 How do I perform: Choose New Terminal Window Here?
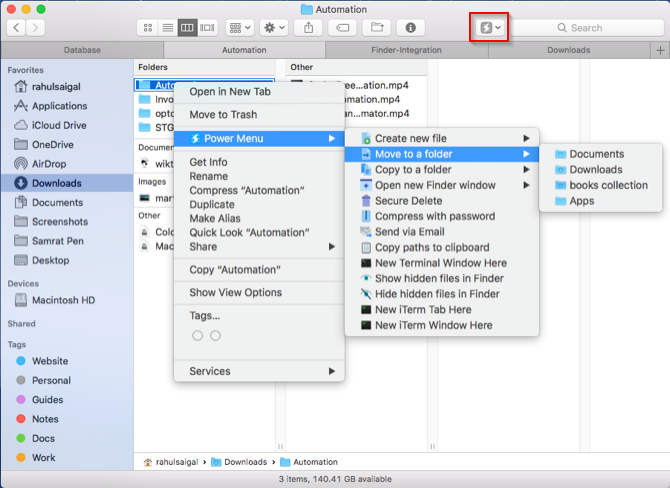point(440,263)
